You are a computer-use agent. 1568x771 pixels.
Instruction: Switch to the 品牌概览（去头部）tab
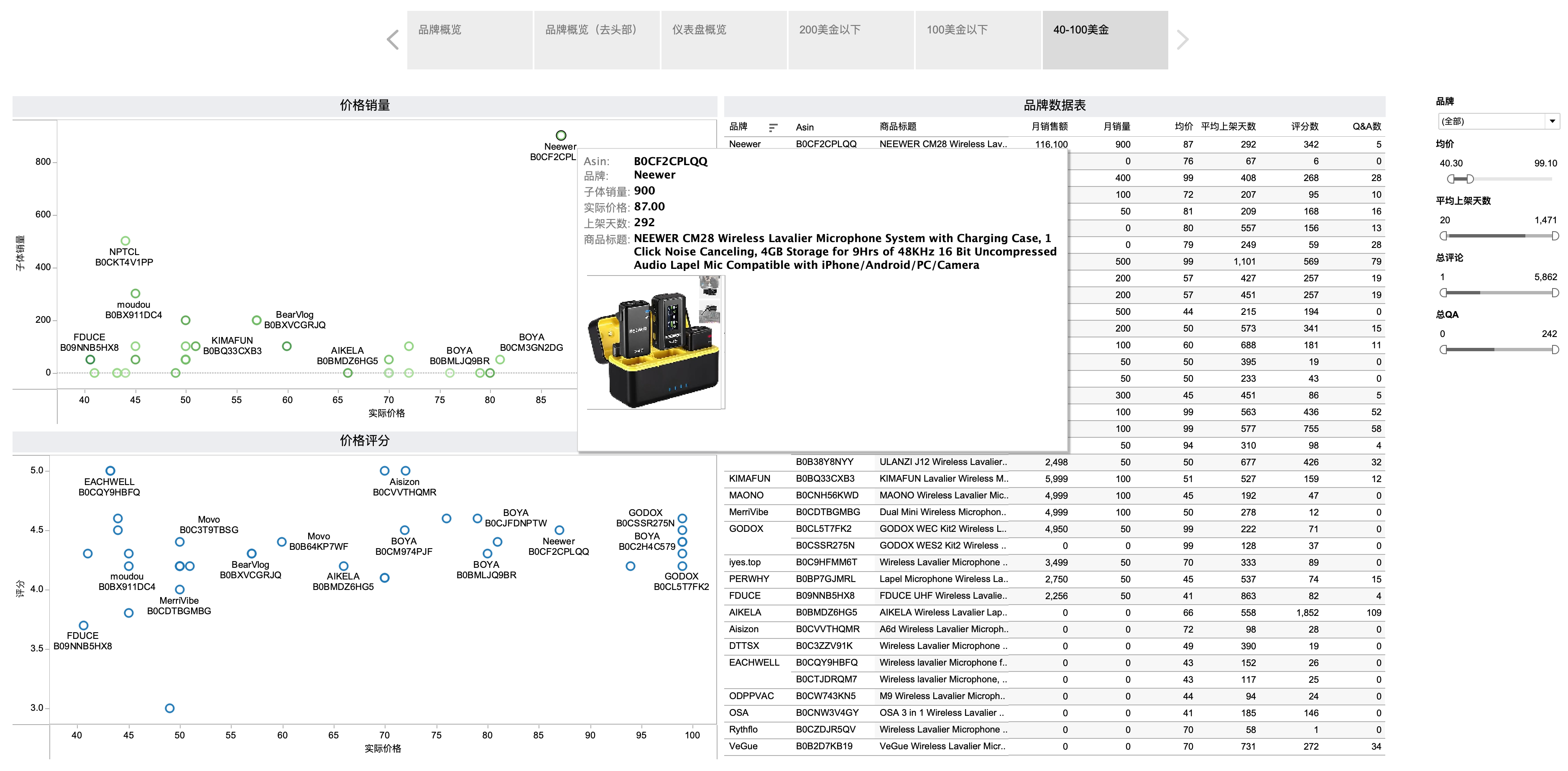pyautogui.click(x=597, y=40)
